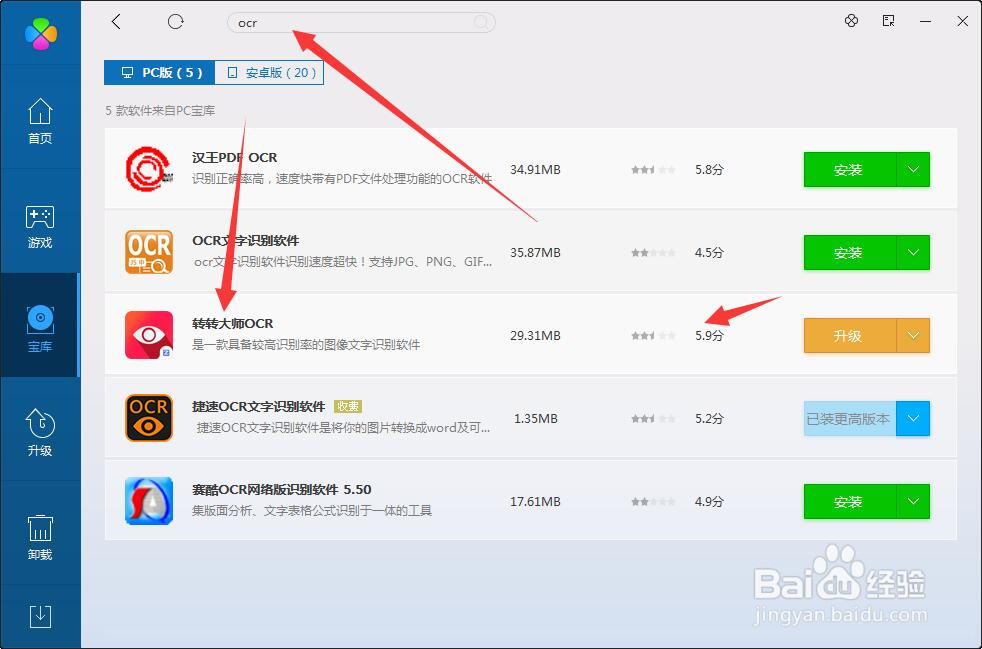Open 首页 home in sidebar
Image resolution: width=982 pixels, height=649 pixels.
click(40, 121)
